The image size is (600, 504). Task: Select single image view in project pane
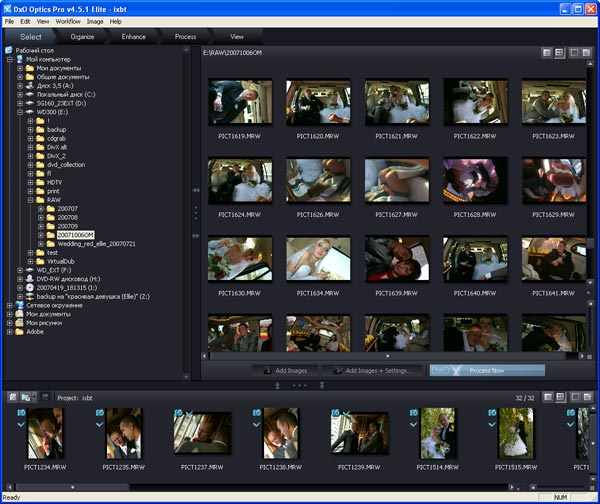(575, 397)
